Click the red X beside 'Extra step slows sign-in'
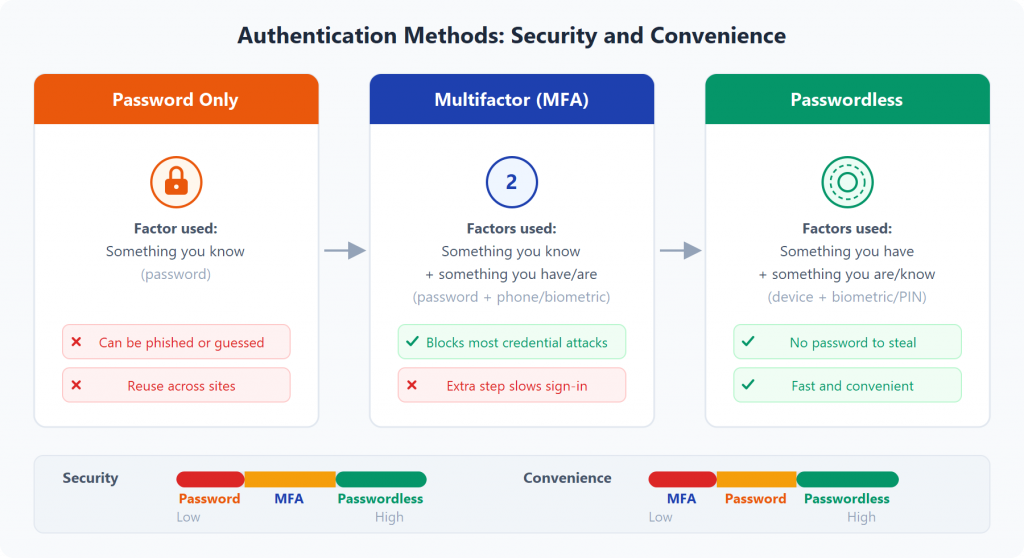 click(411, 385)
